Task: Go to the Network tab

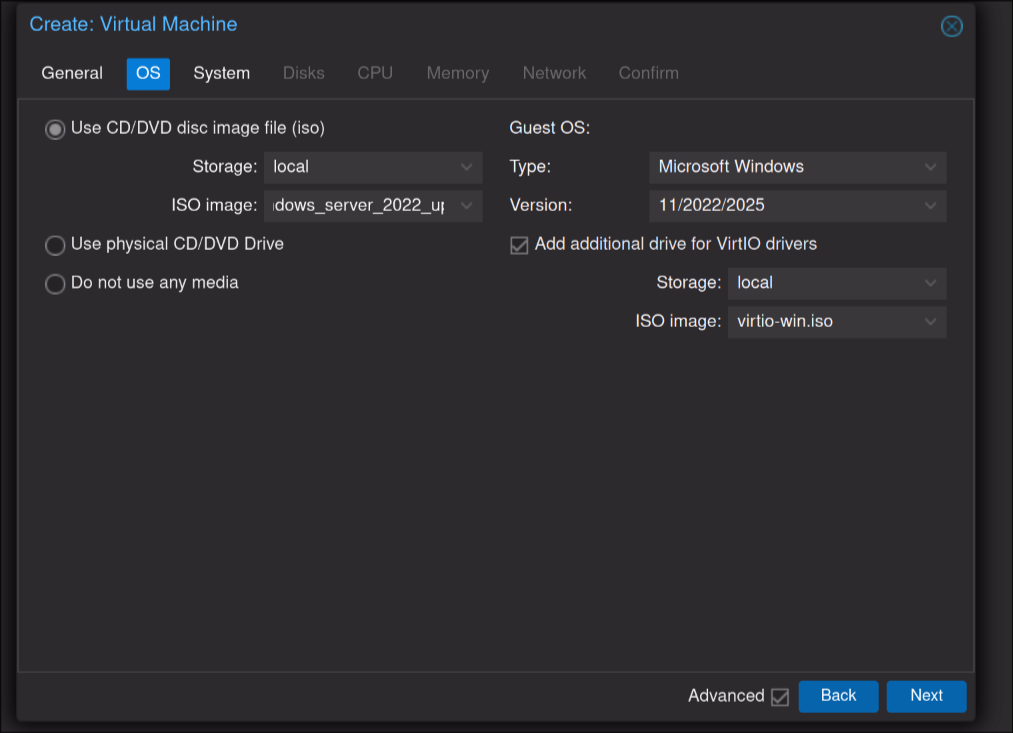Action: pyautogui.click(x=554, y=73)
